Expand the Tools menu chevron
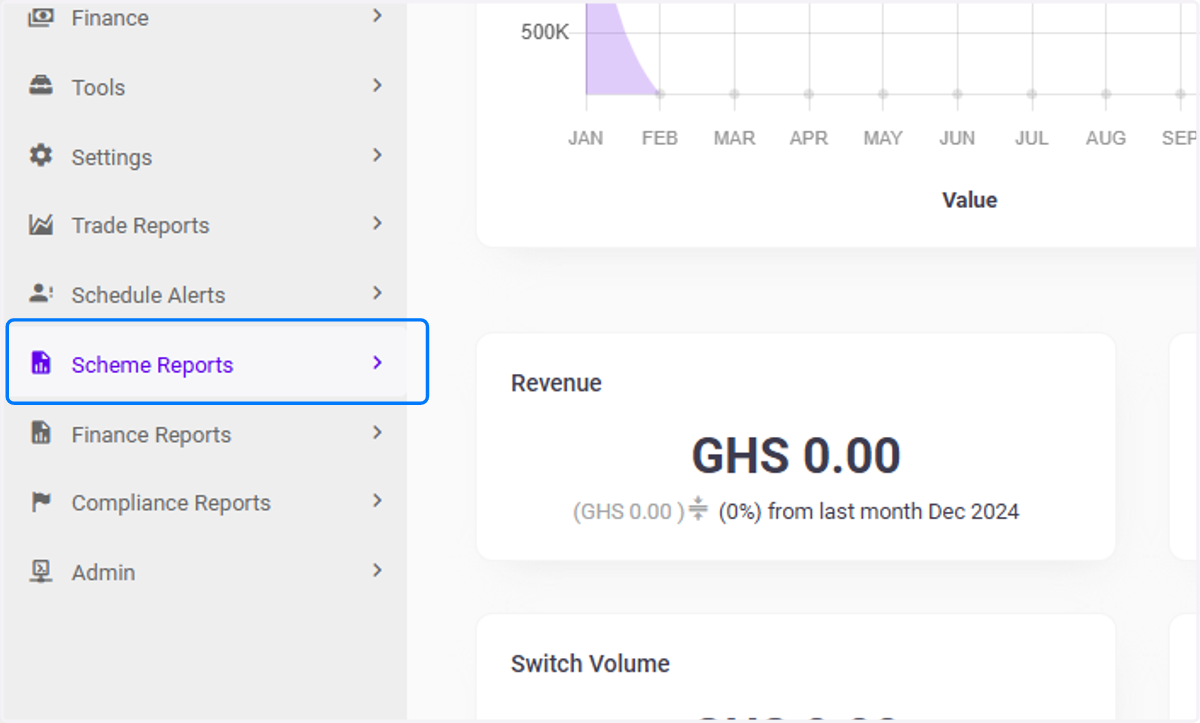Image resolution: width=1200 pixels, height=723 pixels. click(377, 86)
